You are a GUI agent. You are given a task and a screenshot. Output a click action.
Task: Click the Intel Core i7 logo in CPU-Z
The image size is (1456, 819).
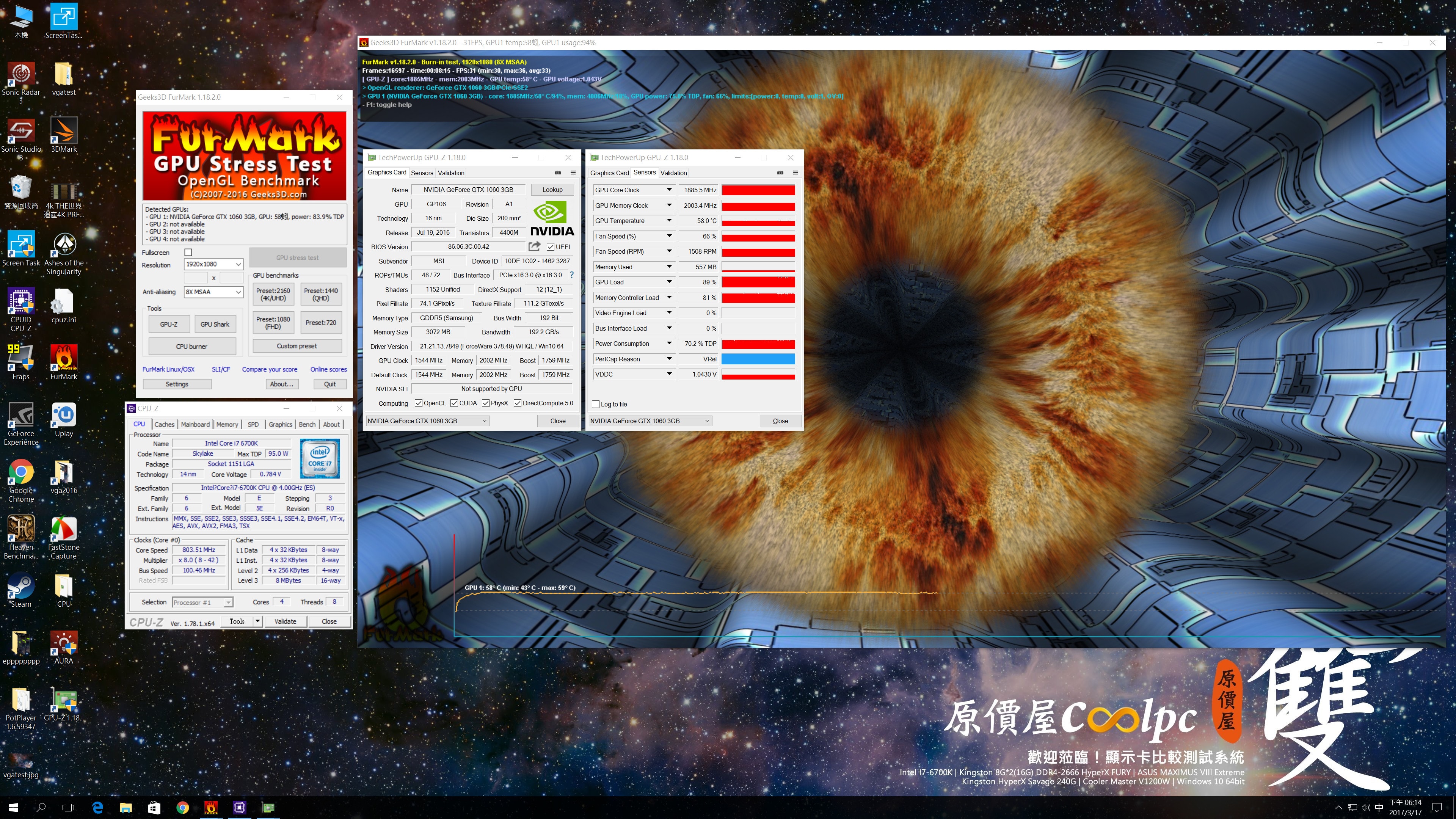[320, 458]
